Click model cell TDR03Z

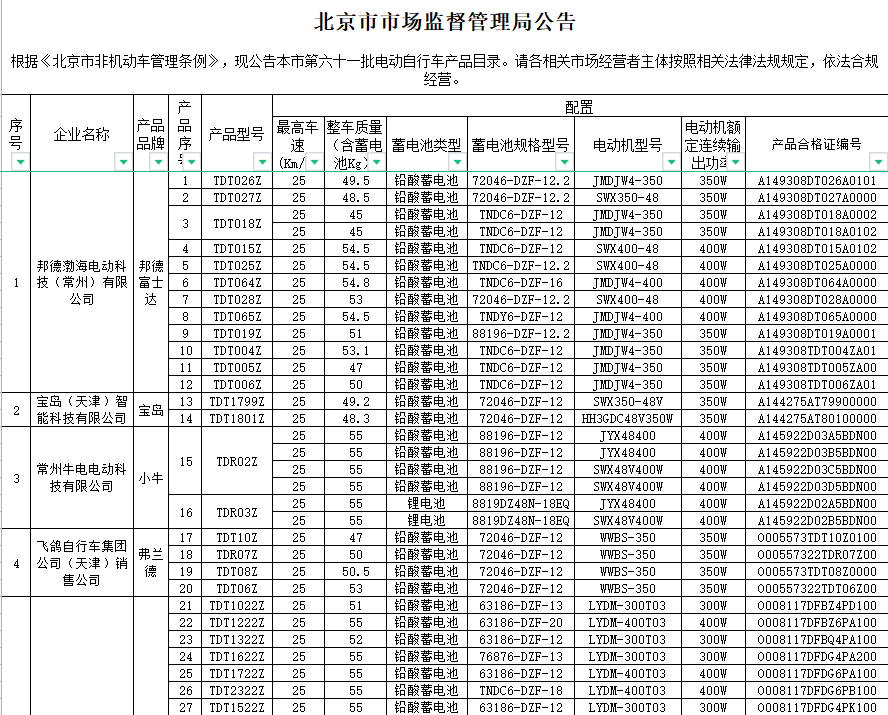(237, 512)
